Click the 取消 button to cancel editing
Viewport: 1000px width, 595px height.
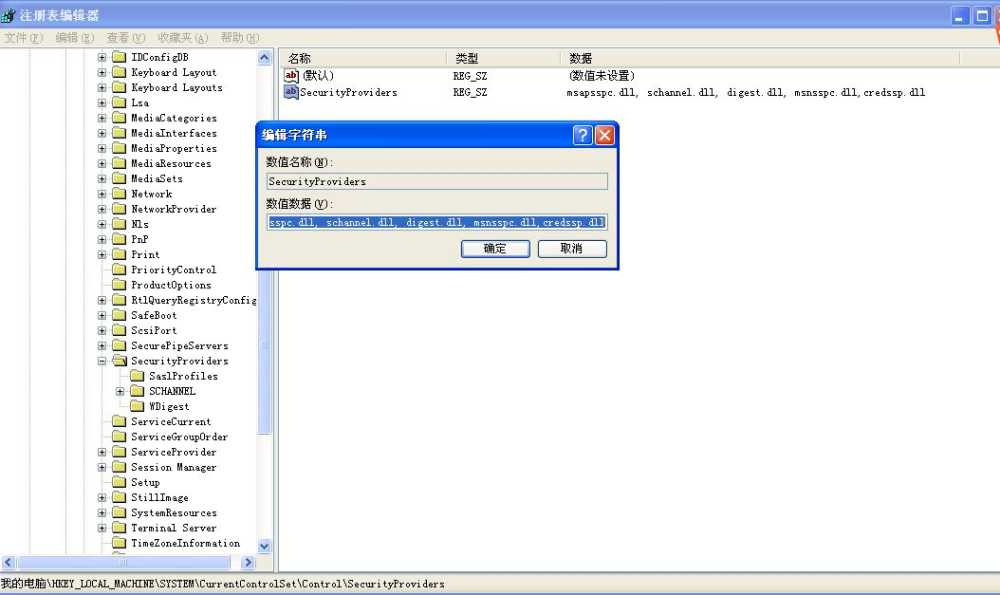pyautogui.click(x=572, y=248)
